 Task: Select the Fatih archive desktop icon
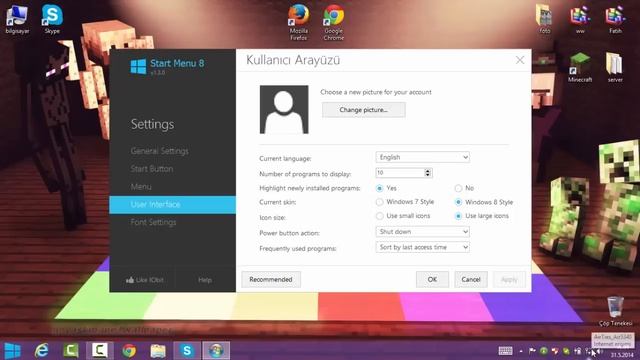coord(615,19)
